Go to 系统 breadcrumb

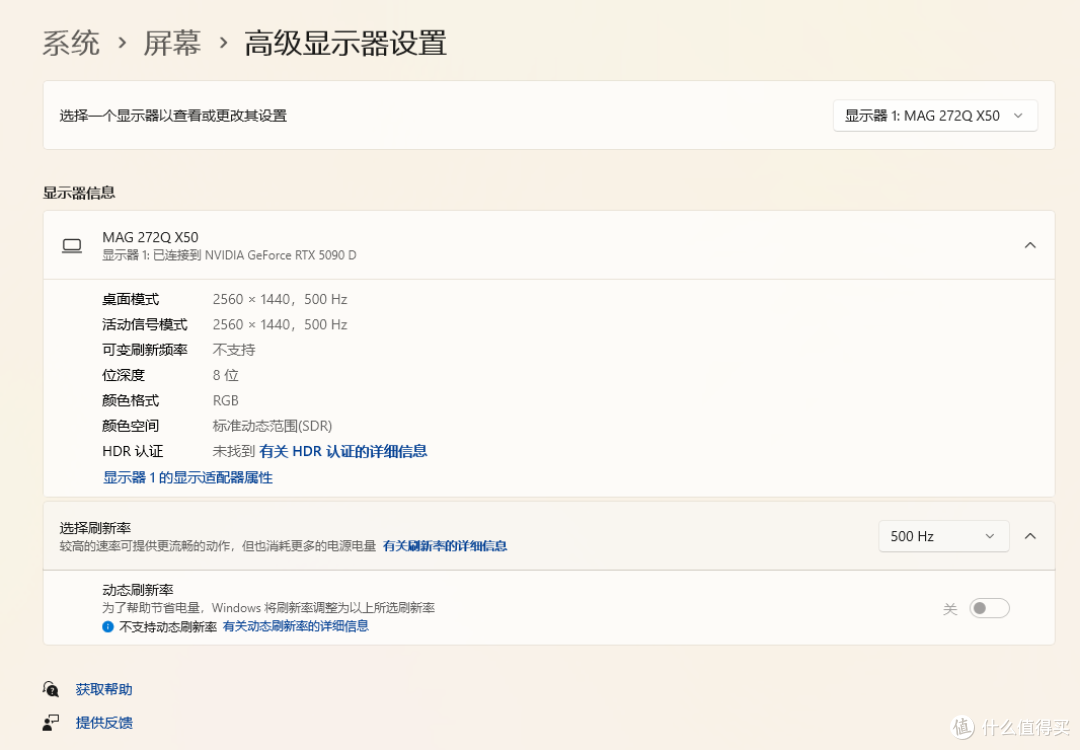click(x=71, y=43)
